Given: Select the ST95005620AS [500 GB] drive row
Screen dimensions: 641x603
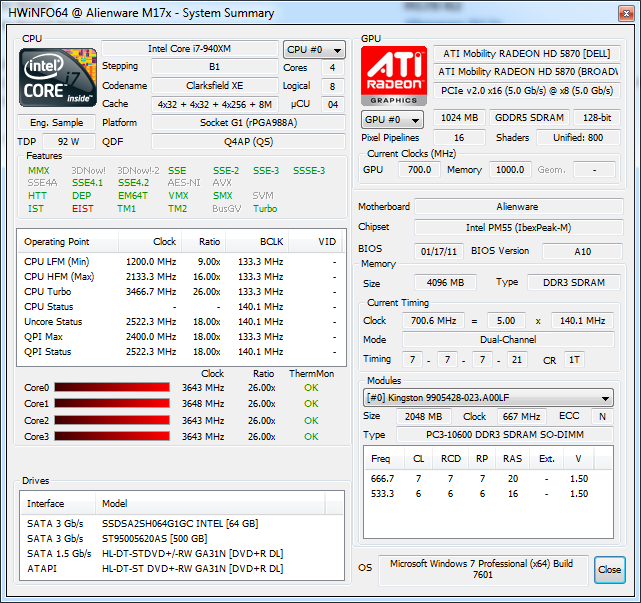Looking at the screenshot, I should tap(182, 539).
